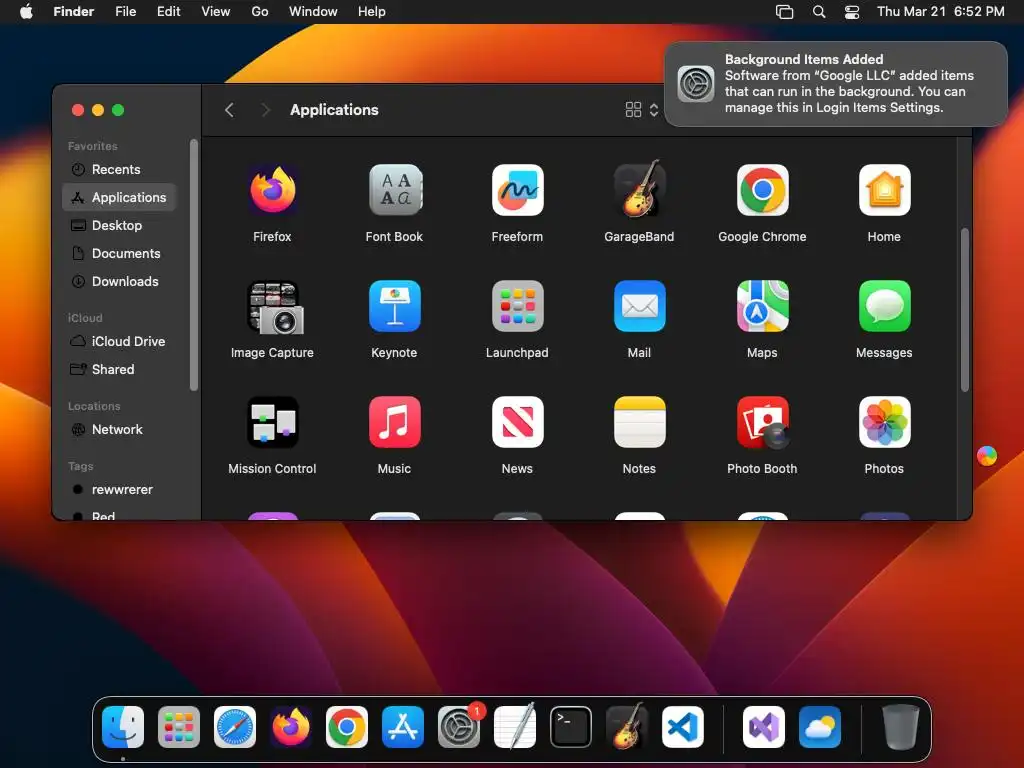This screenshot has width=1024, height=768.
Task: Open the Trash in the Dock
Action: point(900,727)
